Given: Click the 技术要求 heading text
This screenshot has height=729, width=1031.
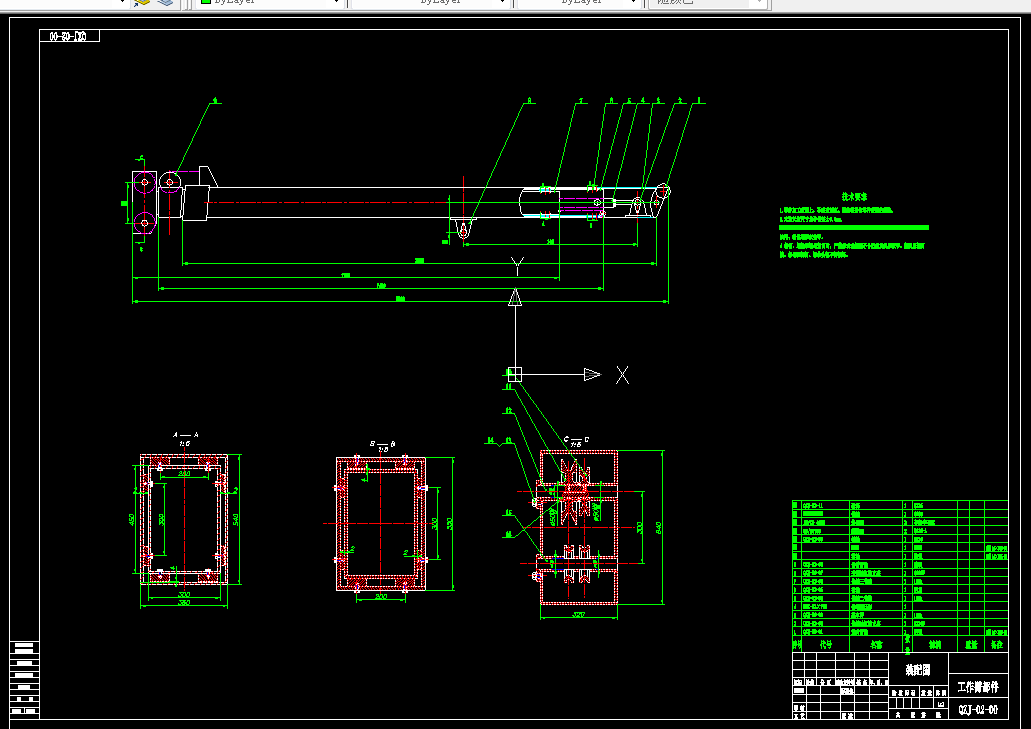Looking at the screenshot, I should (x=854, y=197).
